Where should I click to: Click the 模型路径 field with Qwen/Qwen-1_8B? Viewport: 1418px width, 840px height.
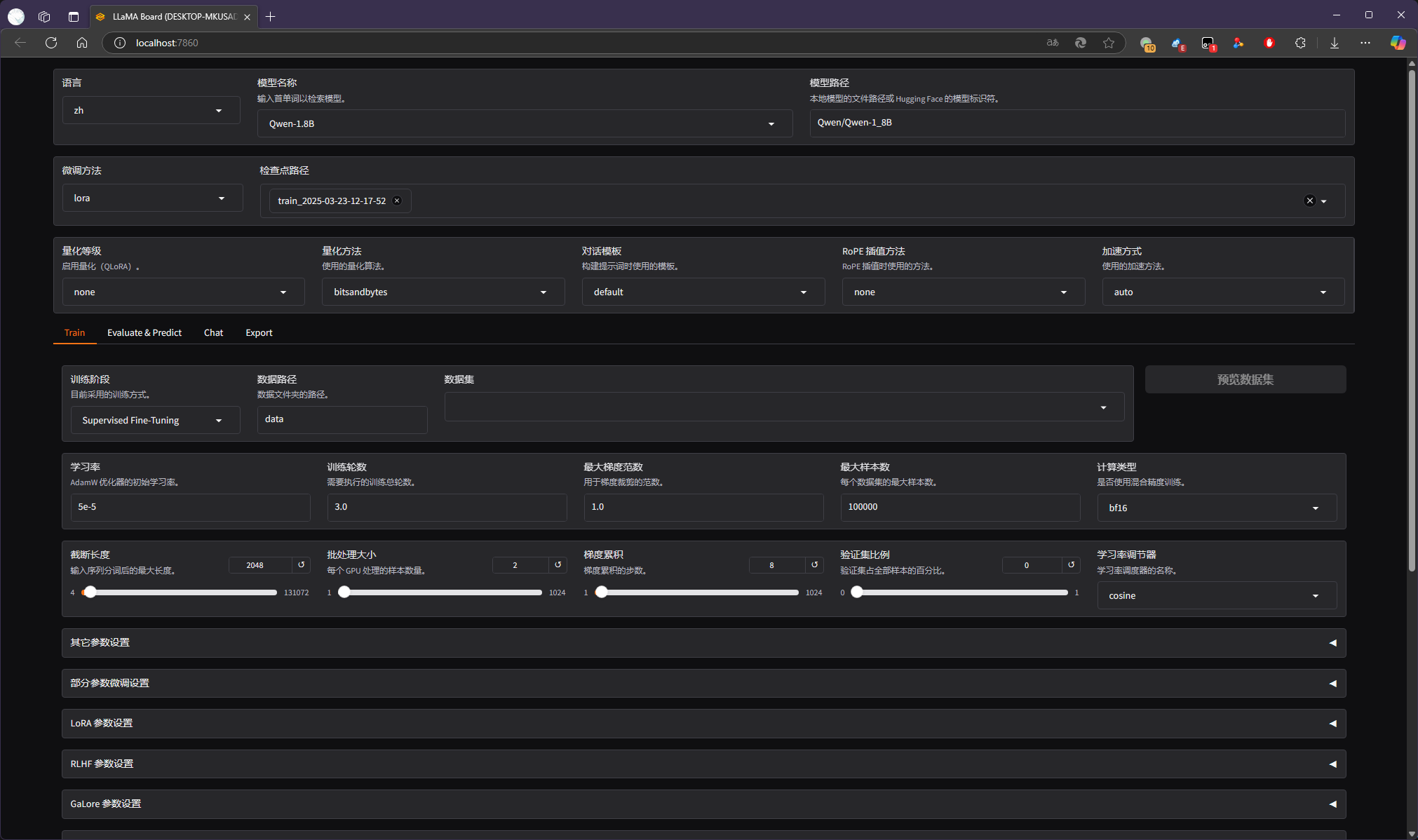[x=1077, y=123]
